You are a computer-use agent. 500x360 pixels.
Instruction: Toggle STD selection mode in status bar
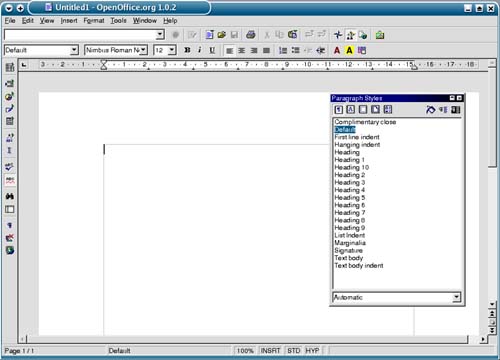pyautogui.click(x=293, y=351)
